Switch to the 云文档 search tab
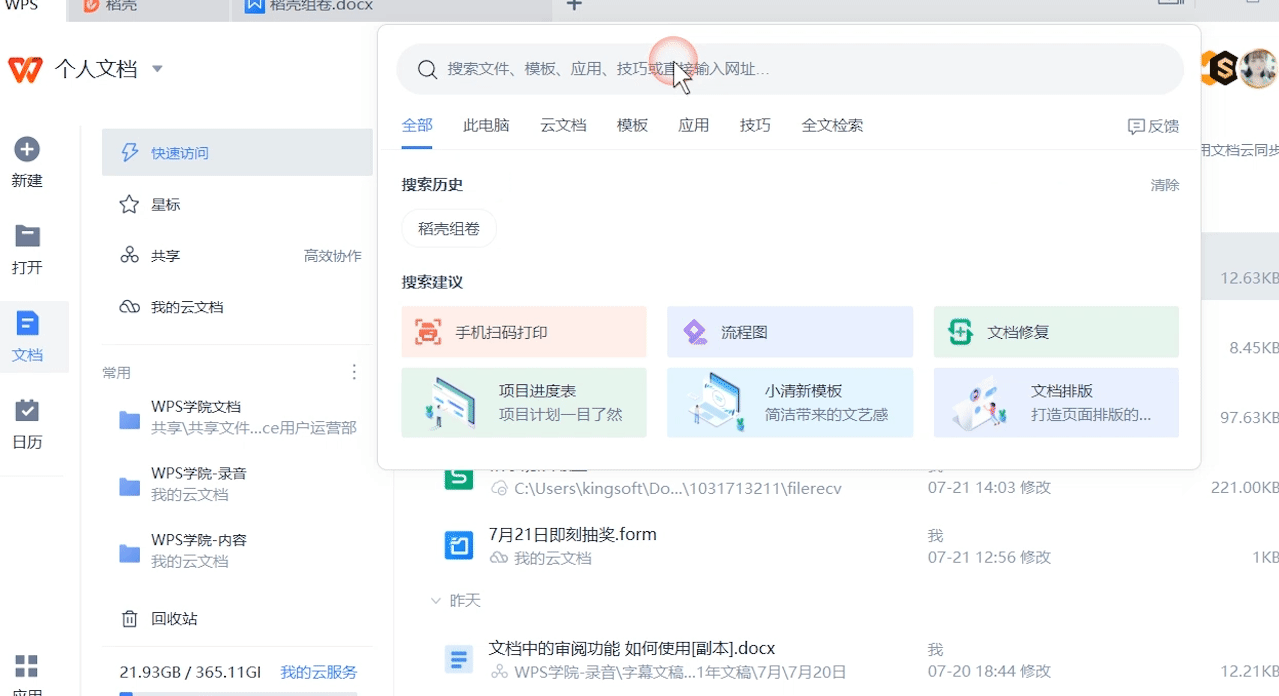The height and width of the screenshot is (696, 1279). [563, 125]
